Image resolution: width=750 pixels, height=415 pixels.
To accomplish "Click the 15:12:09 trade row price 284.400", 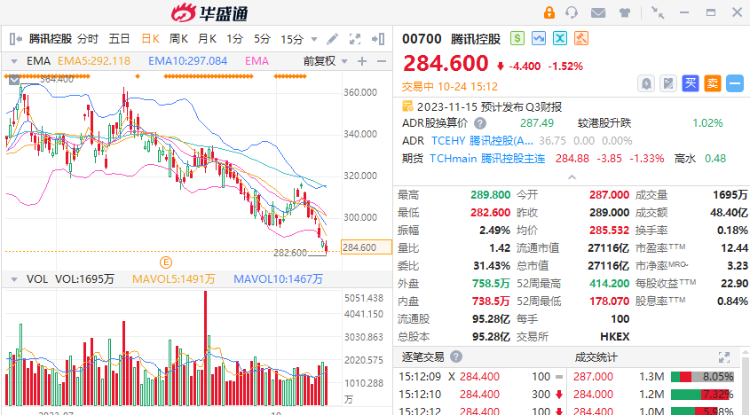I will click(x=480, y=377).
